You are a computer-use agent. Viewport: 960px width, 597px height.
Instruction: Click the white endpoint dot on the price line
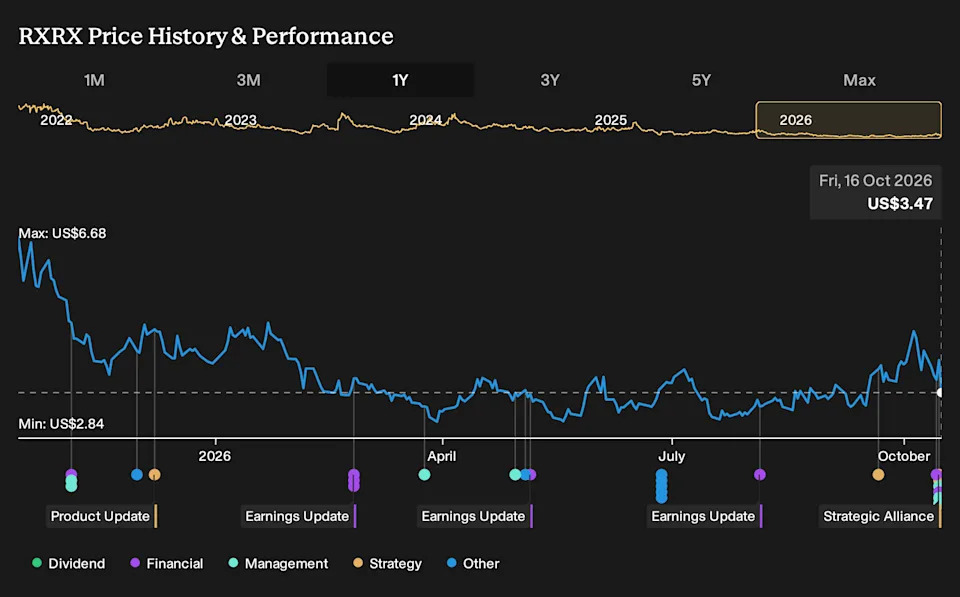tap(940, 392)
